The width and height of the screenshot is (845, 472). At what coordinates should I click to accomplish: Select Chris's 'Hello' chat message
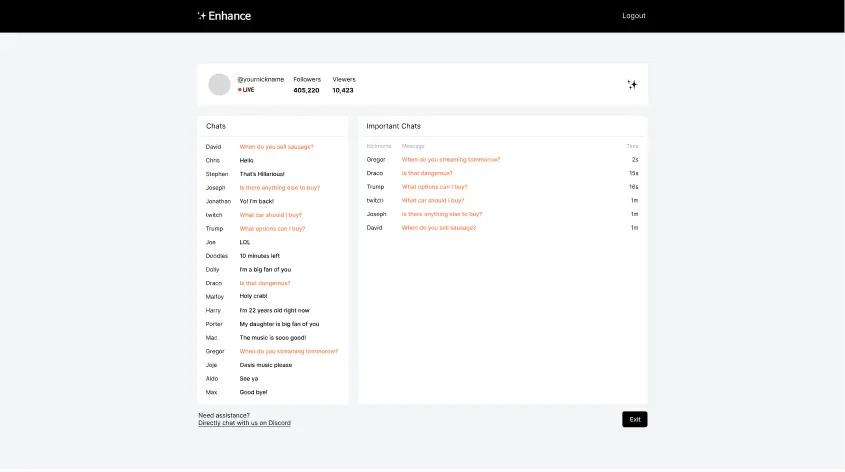pos(246,161)
